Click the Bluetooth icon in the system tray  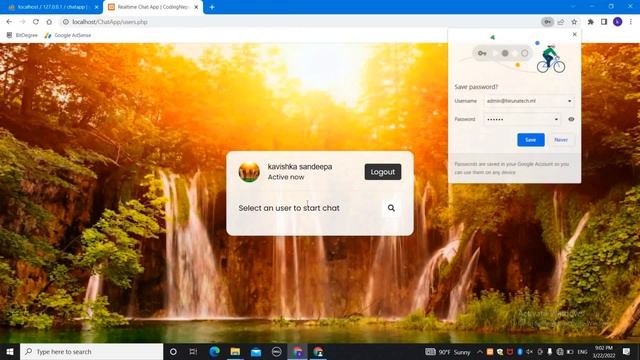[520, 351]
